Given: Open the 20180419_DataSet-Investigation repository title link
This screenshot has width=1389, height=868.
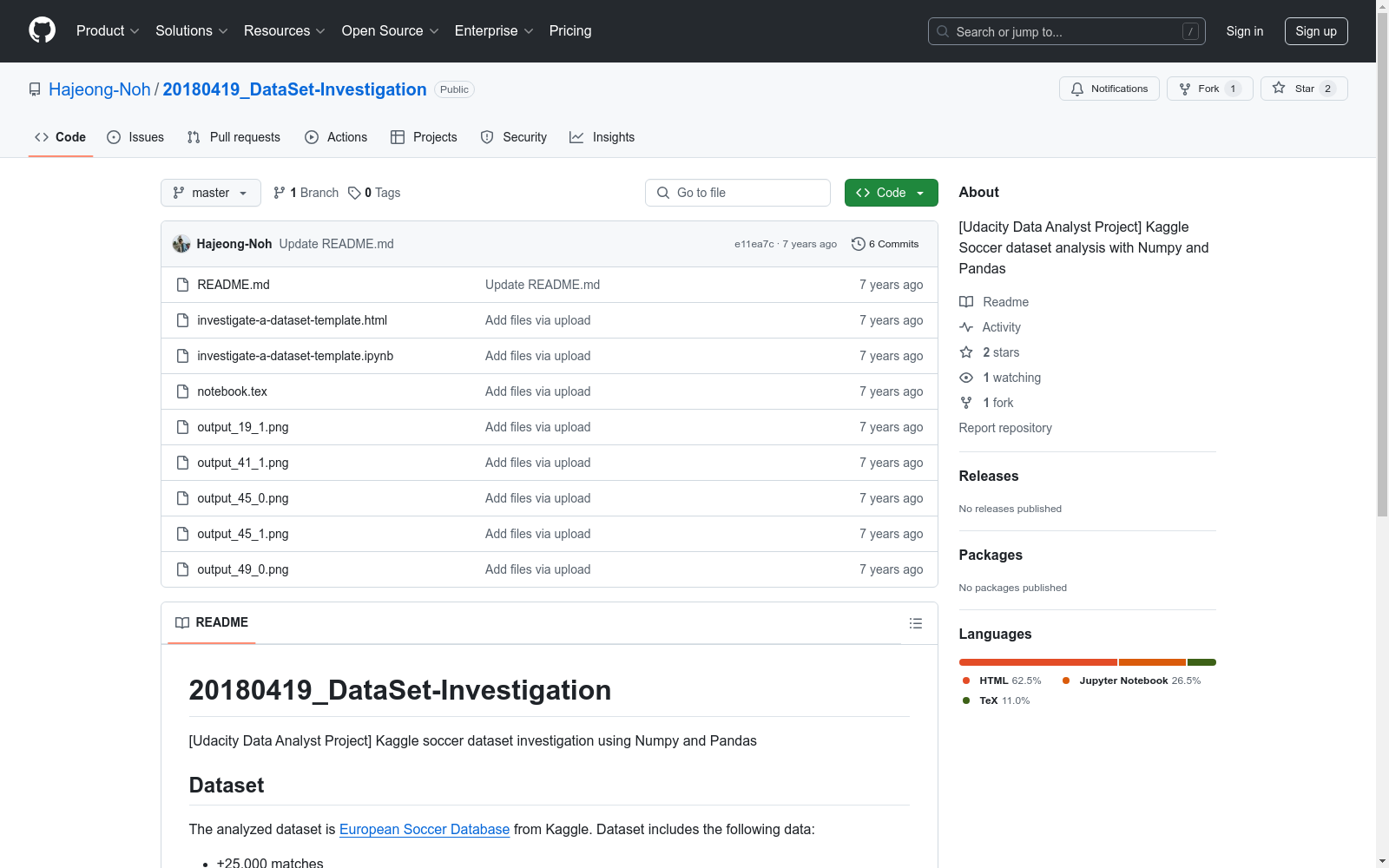Looking at the screenshot, I should coord(295,89).
